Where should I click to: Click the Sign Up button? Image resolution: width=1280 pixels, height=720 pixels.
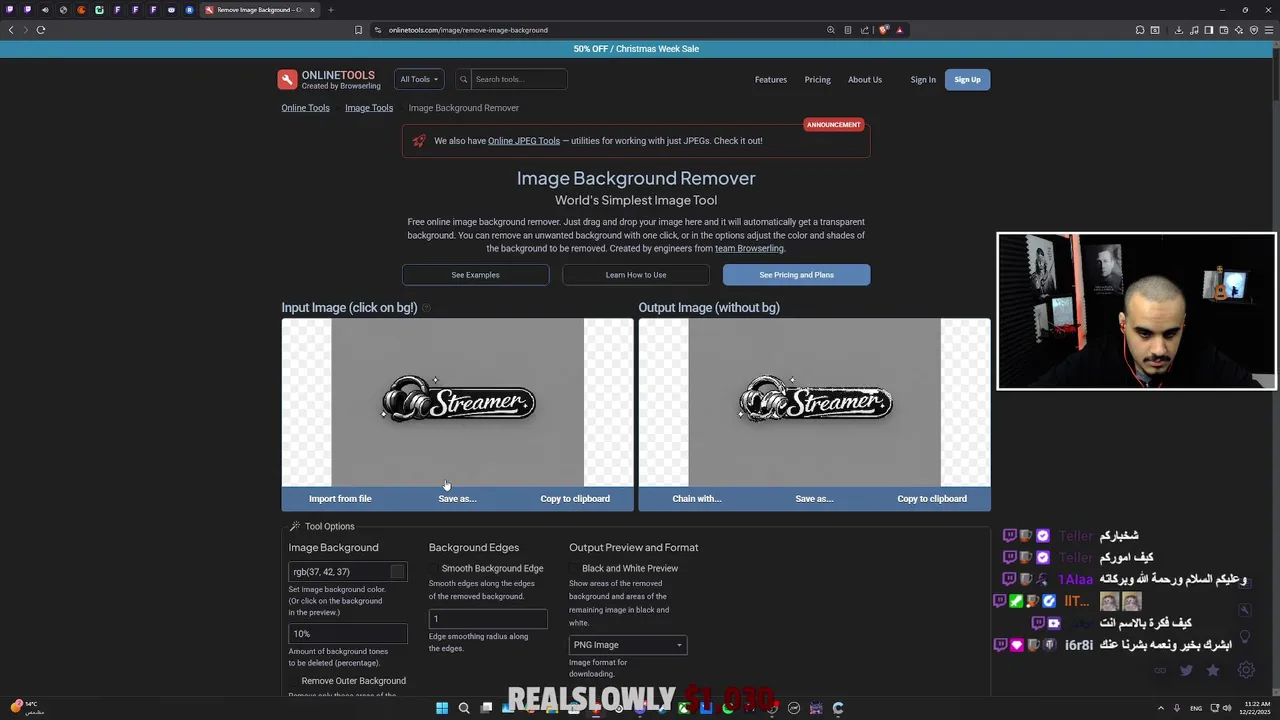pyautogui.click(x=967, y=80)
